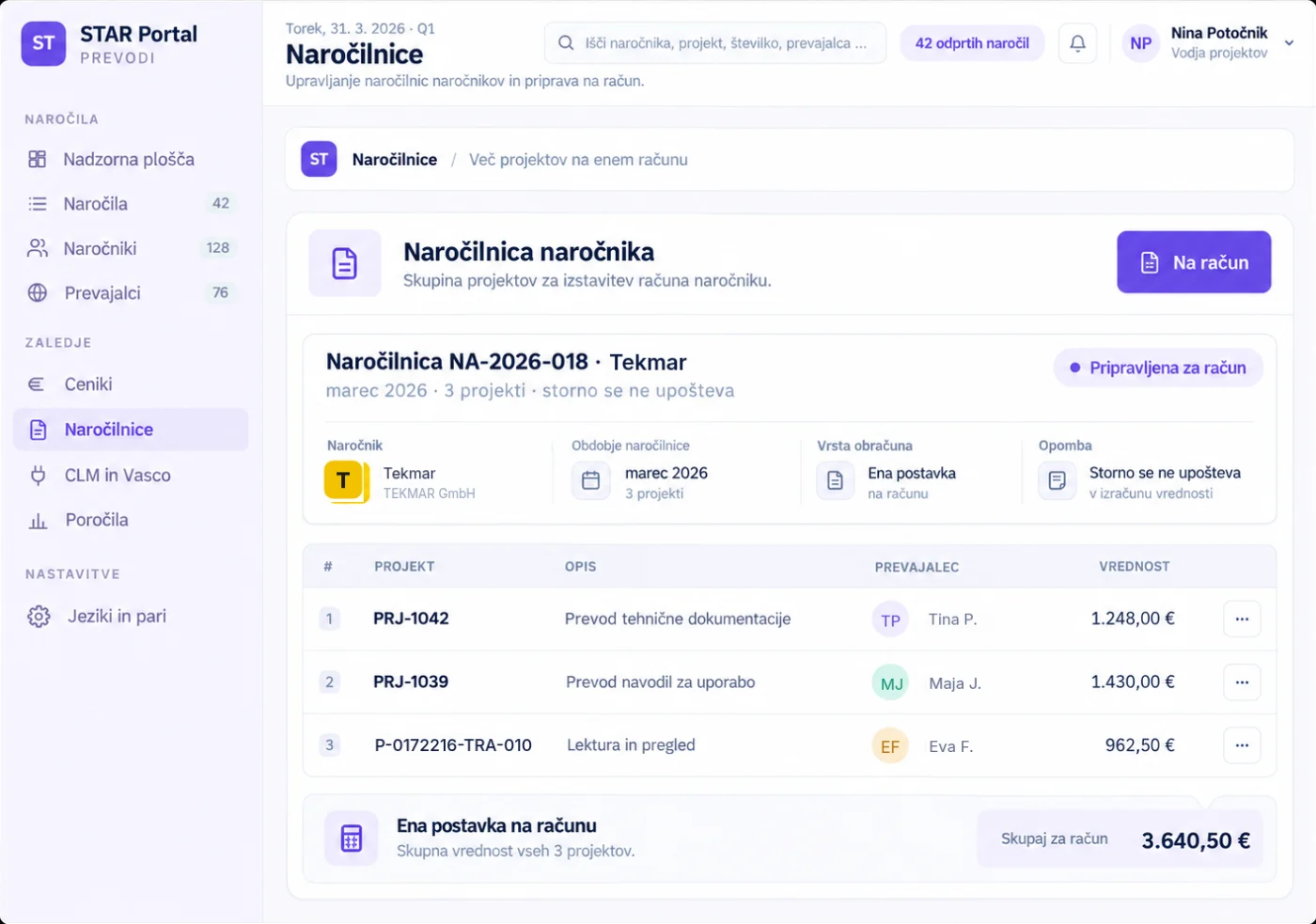Select Naročilnice in the sidebar
This screenshot has width=1316, height=924.
pyautogui.click(x=131, y=430)
